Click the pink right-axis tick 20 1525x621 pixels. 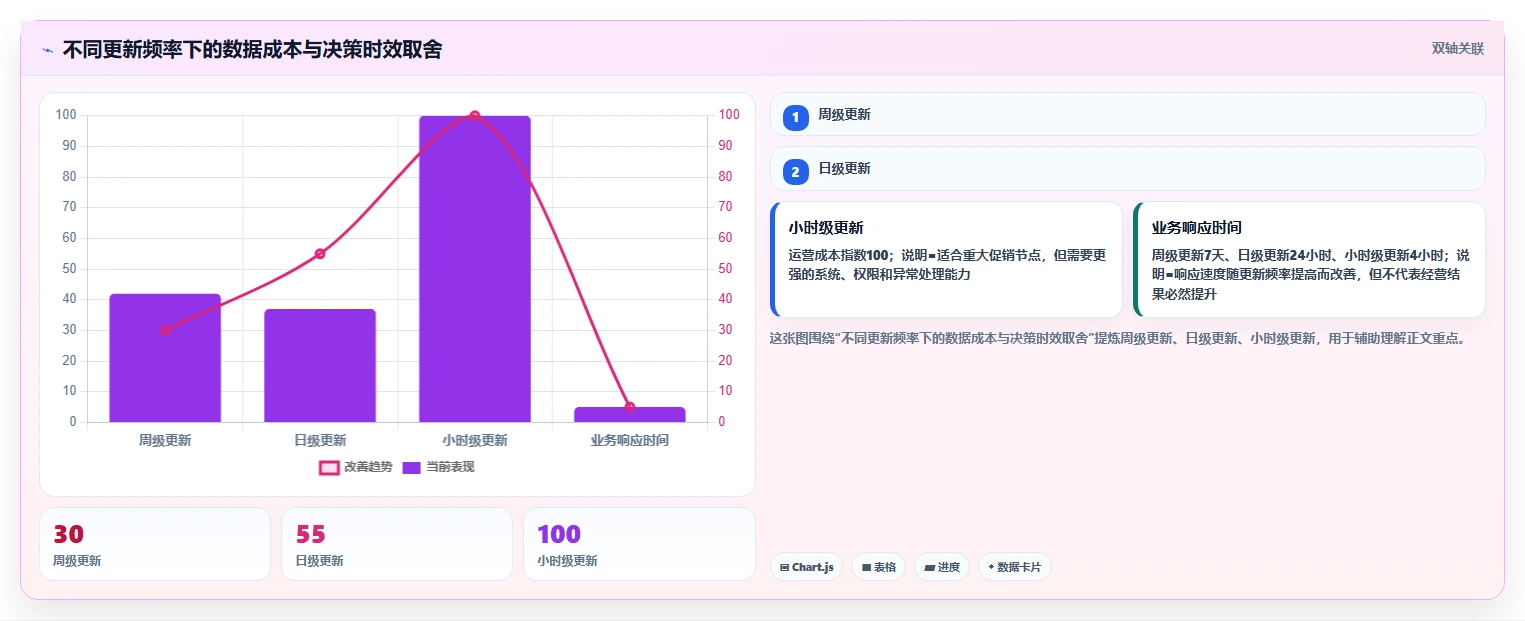pyautogui.click(x=726, y=361)
